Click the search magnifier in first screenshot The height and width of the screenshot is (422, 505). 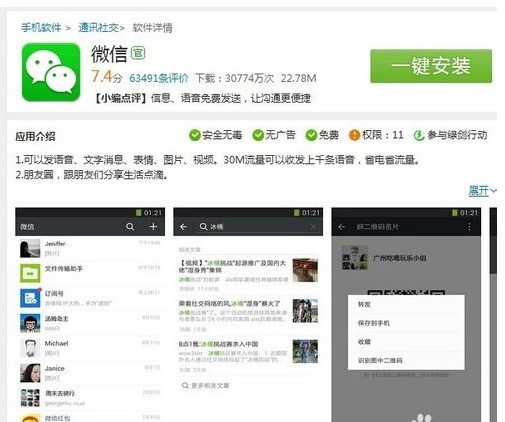pyautogui.click(x=130, y=227)
